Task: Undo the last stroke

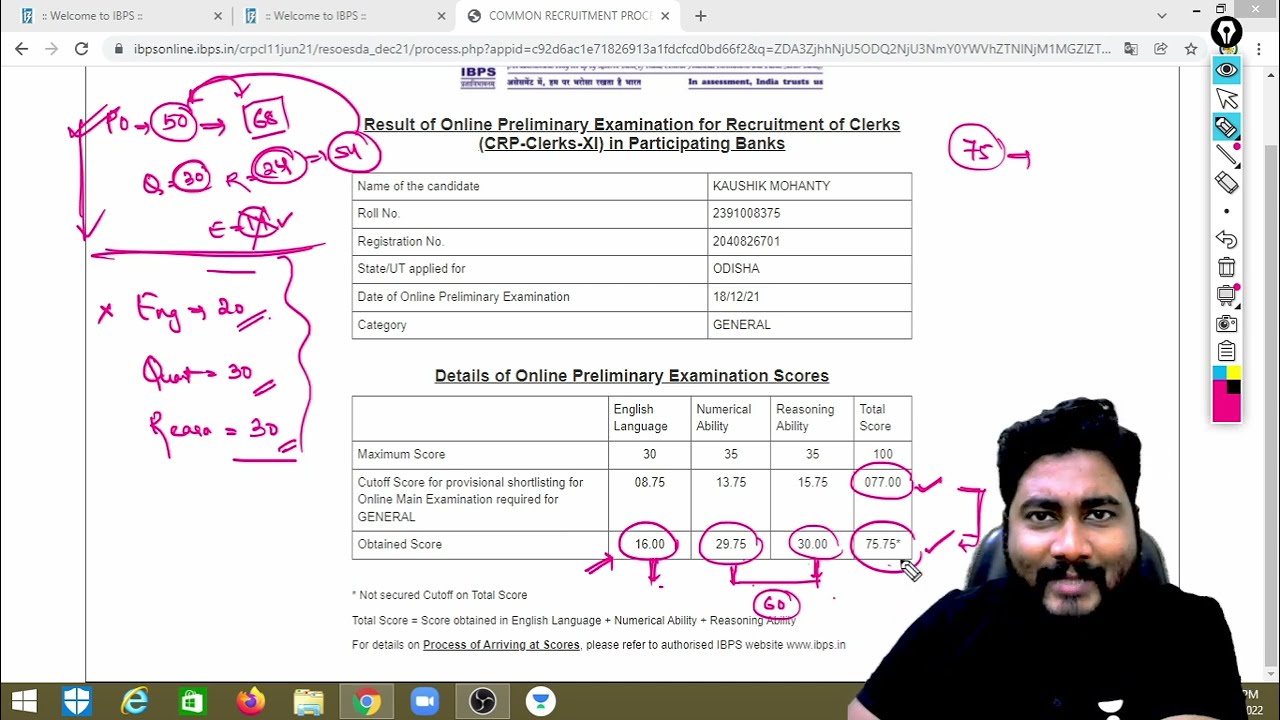Action: click(x=1226, y=239)
